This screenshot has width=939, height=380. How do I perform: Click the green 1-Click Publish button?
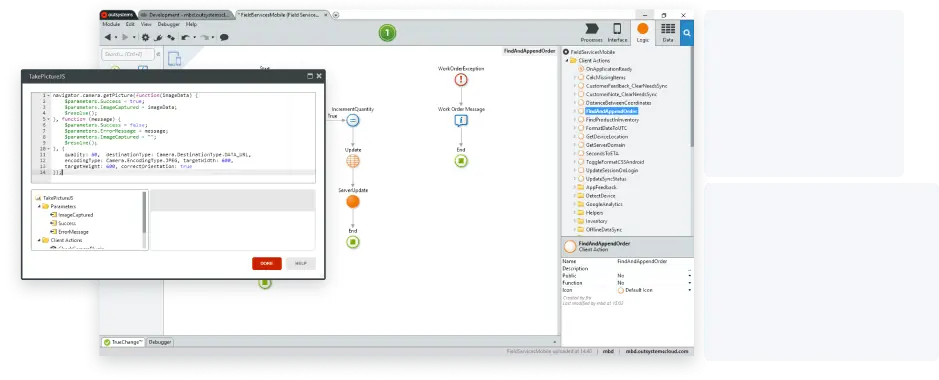[387, 33]
